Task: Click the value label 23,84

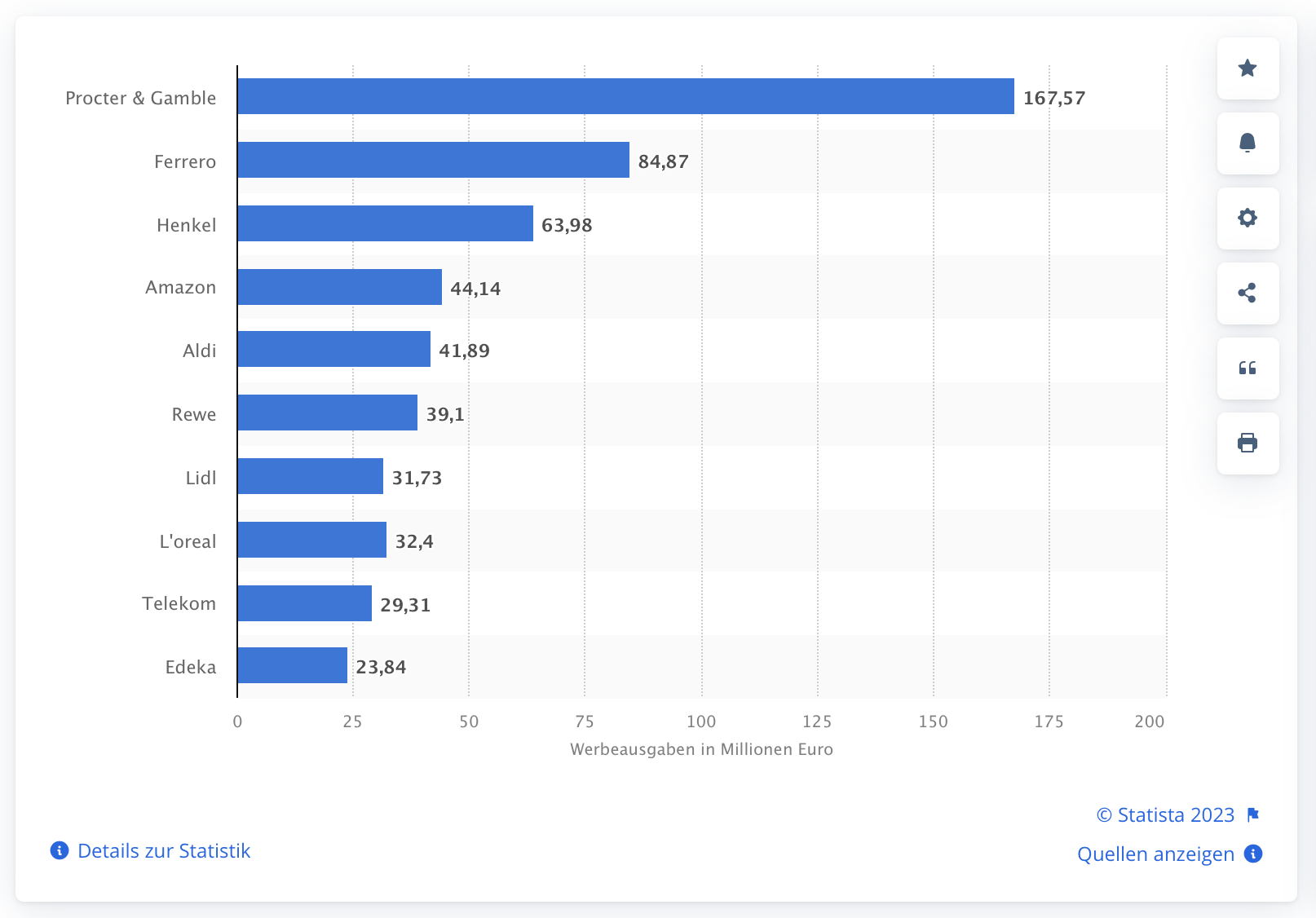Action: click(381, 667)
